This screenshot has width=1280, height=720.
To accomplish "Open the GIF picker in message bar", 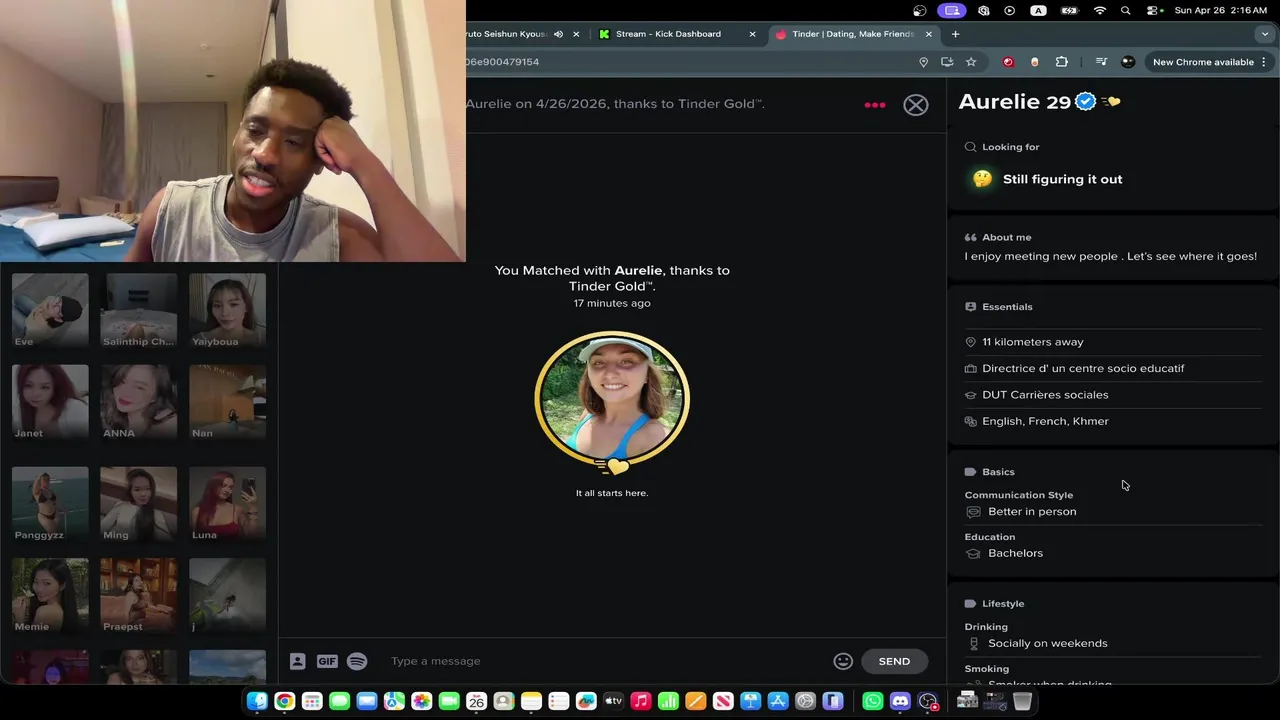I will click(x=327, y=661).
